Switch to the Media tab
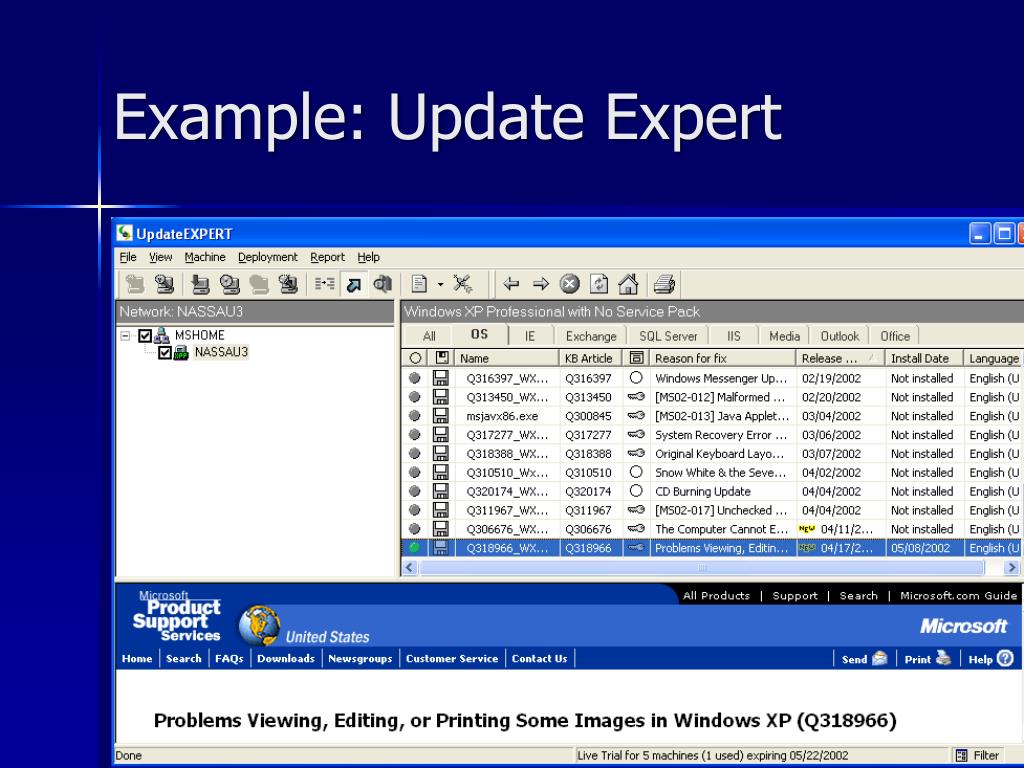 (784, 336)
